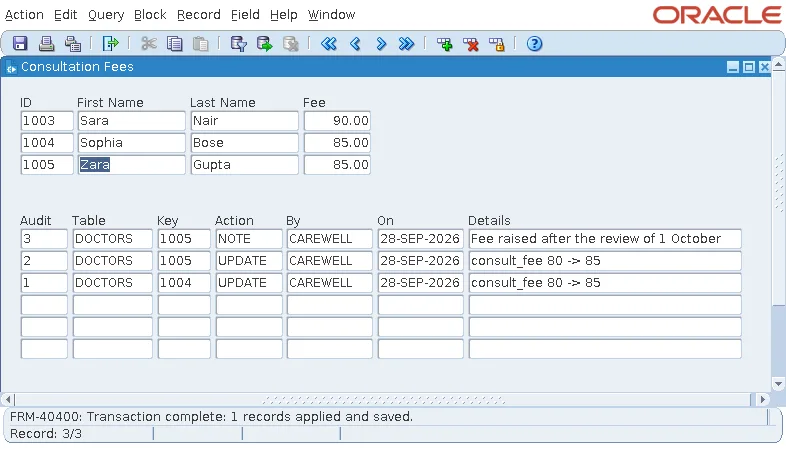This screenshot has height=449, width=786.
Task: Open the Block menu
Action: pos(150,15)
